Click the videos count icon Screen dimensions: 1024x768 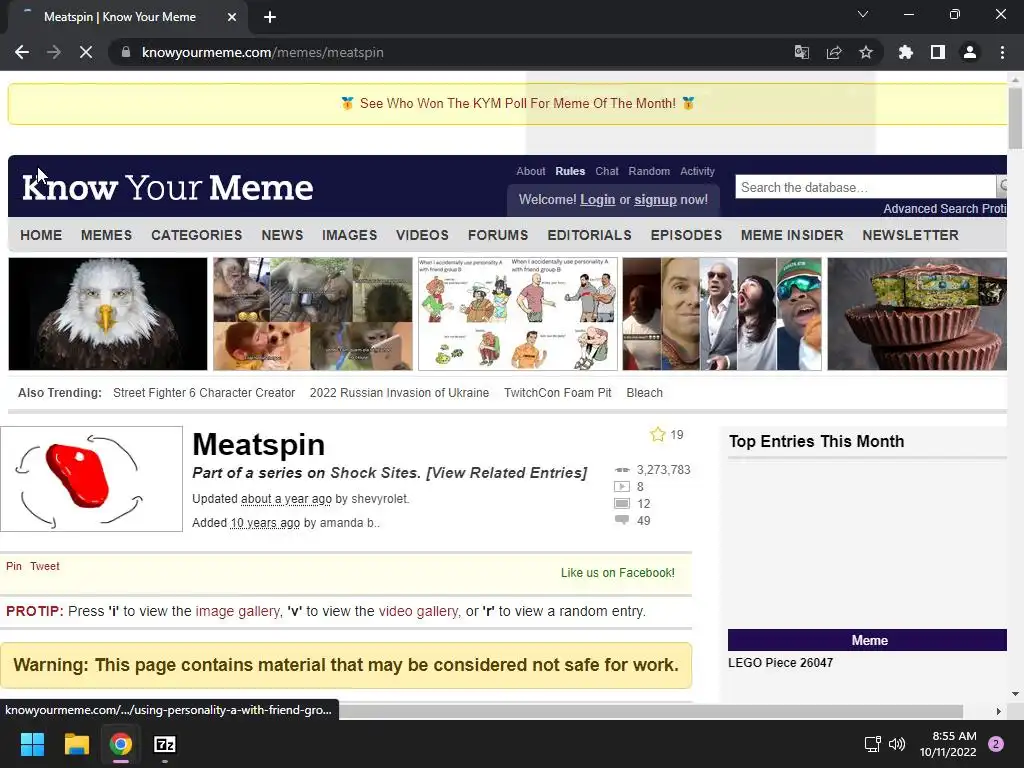tap(622, 487)
